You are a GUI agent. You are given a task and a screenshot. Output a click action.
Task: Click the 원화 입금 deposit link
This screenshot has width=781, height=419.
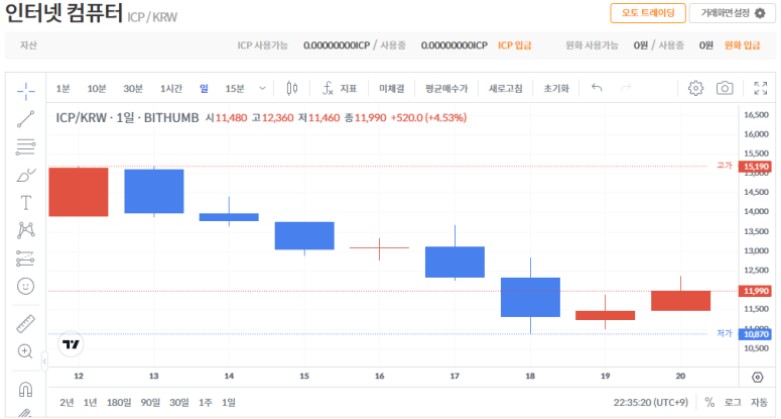[x=742, y=45]
